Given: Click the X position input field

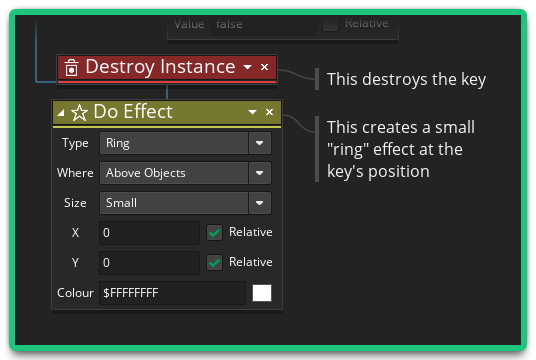Looking at the screenshot, I should (x=149, y=233).
